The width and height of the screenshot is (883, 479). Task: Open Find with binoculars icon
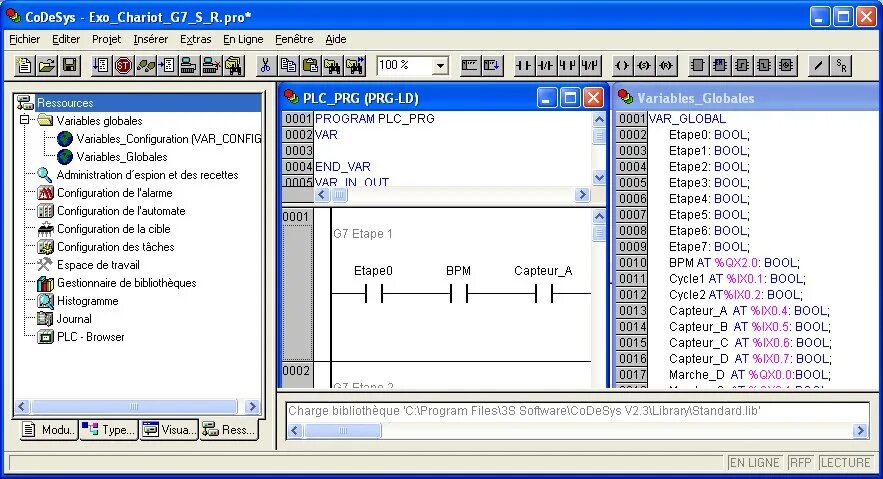pyautogui.click(x=332, y=66)
